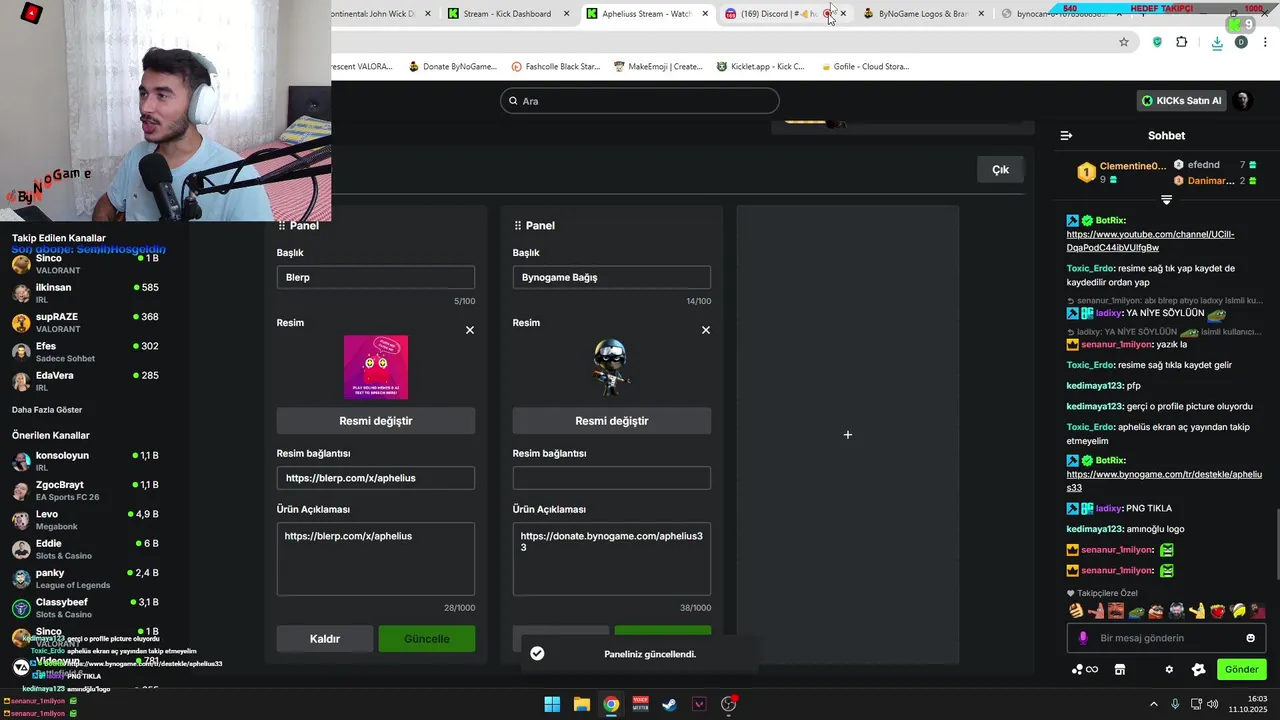Click the Bir mesaj gönderin chat input
Screen dimensions: 1280x720
point(1166,638)
